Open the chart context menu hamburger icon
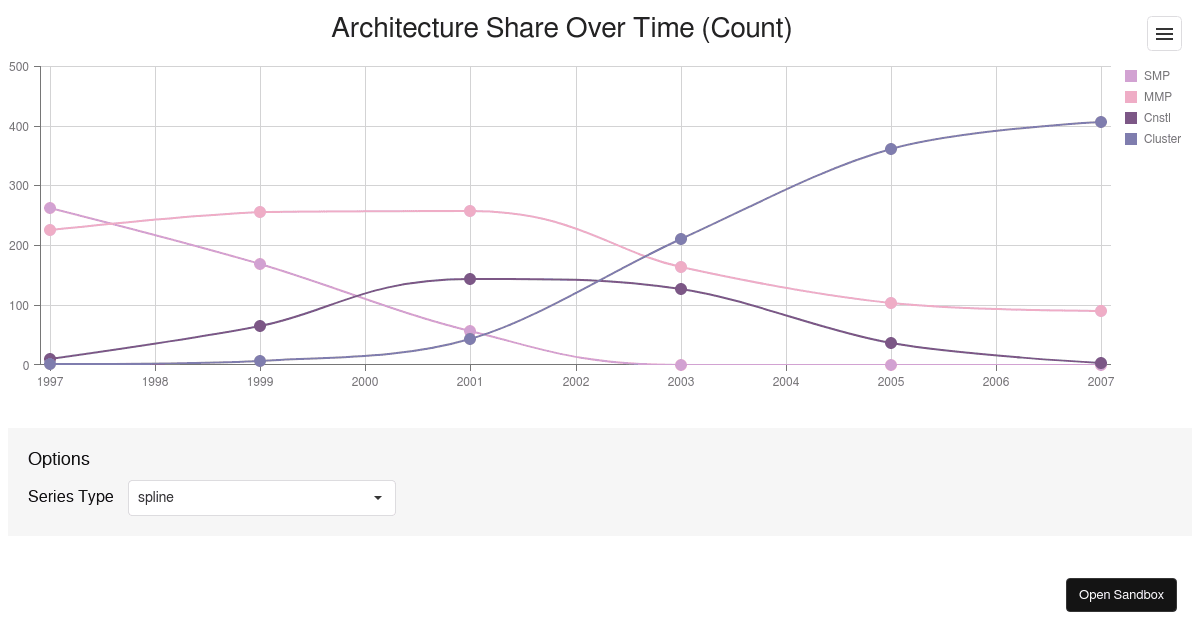The height and width of the screenshot is (630, 1200). coord(1164,33)
